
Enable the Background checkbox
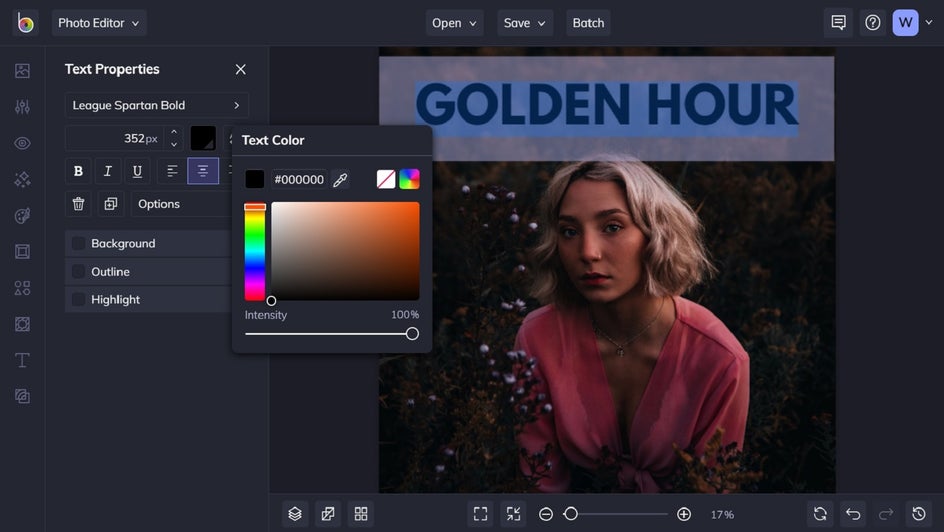coord(78,244)
